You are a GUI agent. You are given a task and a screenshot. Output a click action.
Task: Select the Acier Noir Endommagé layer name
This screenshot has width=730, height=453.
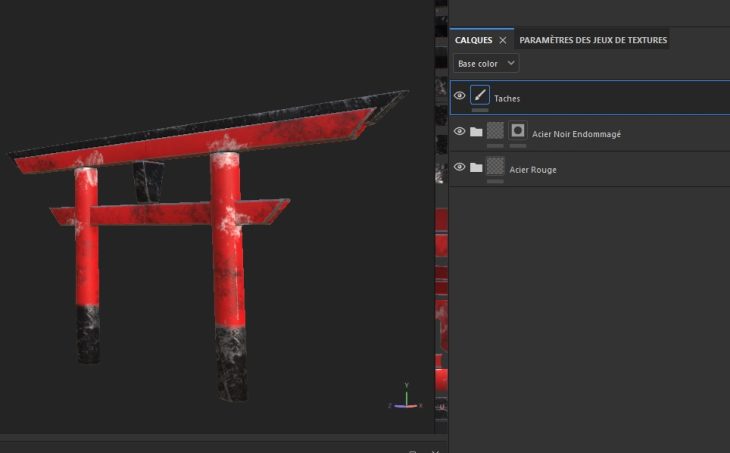tap(566, 134)
